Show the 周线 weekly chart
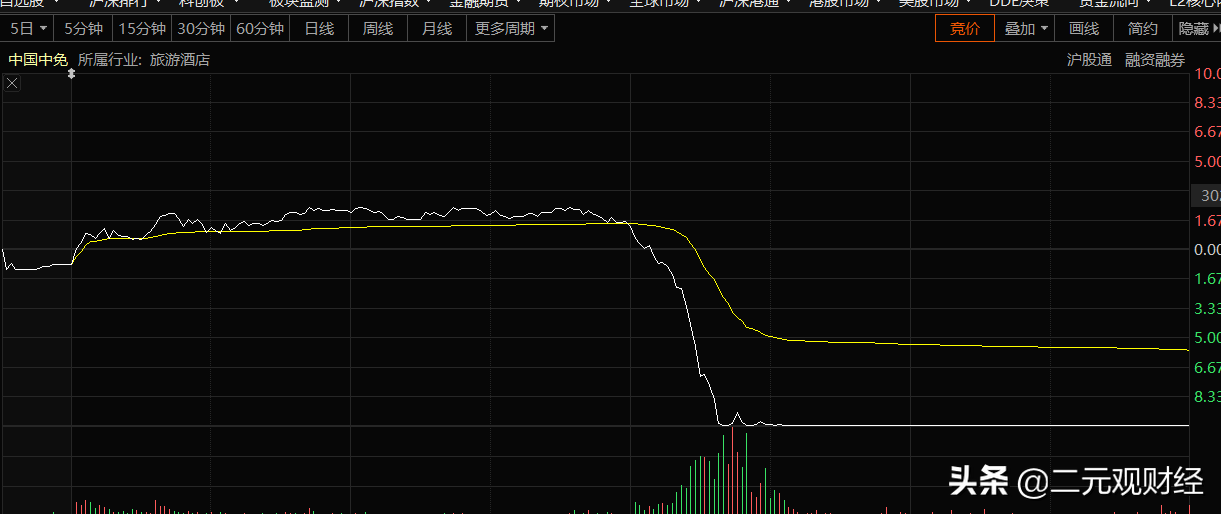The height and width of the screenshot is (514, 1221). click(378, 29)
